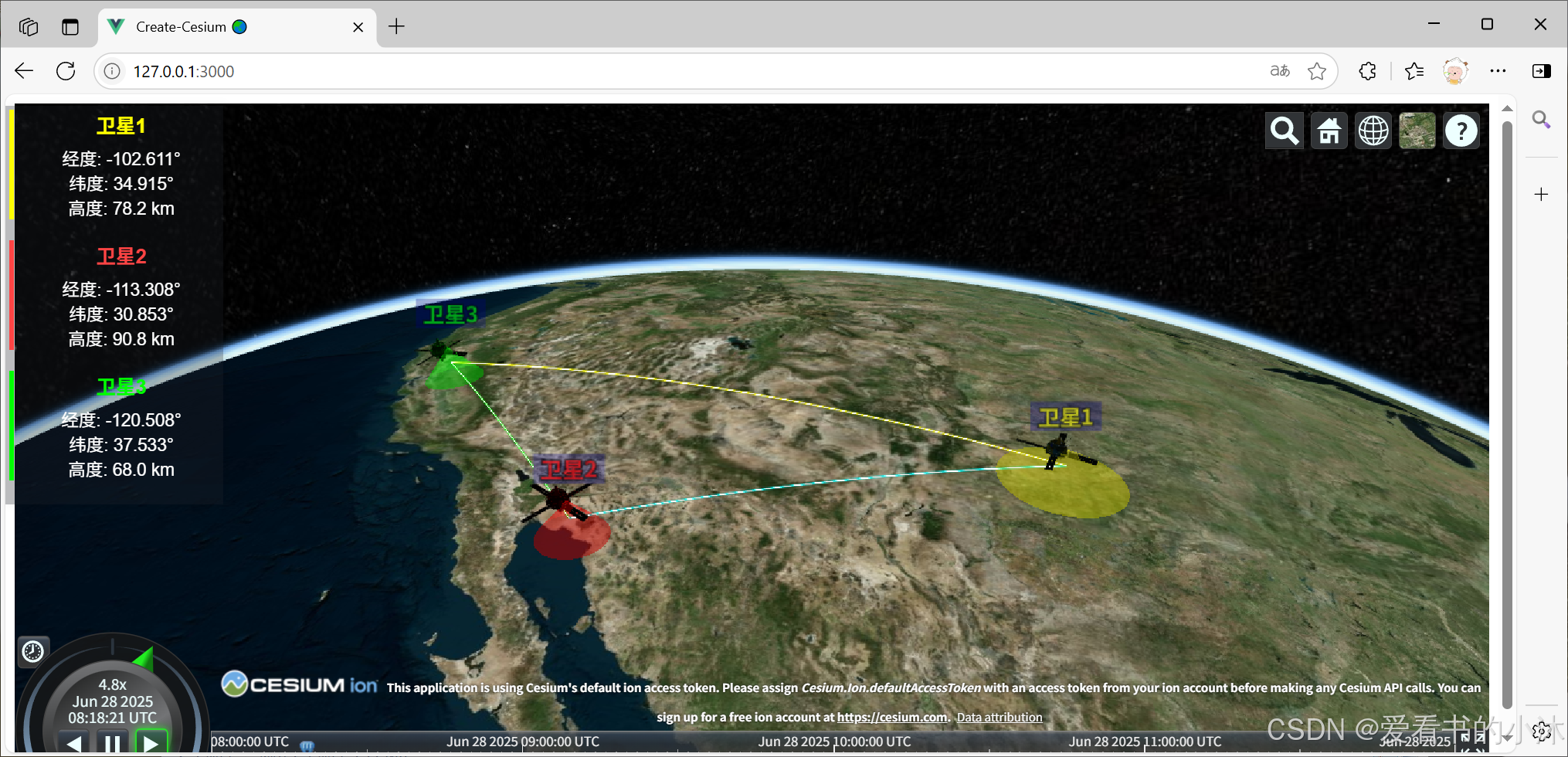View site information icon in address bar
Image resolution: width=1568 pixels, height=757 pixels.
(112, 71)
